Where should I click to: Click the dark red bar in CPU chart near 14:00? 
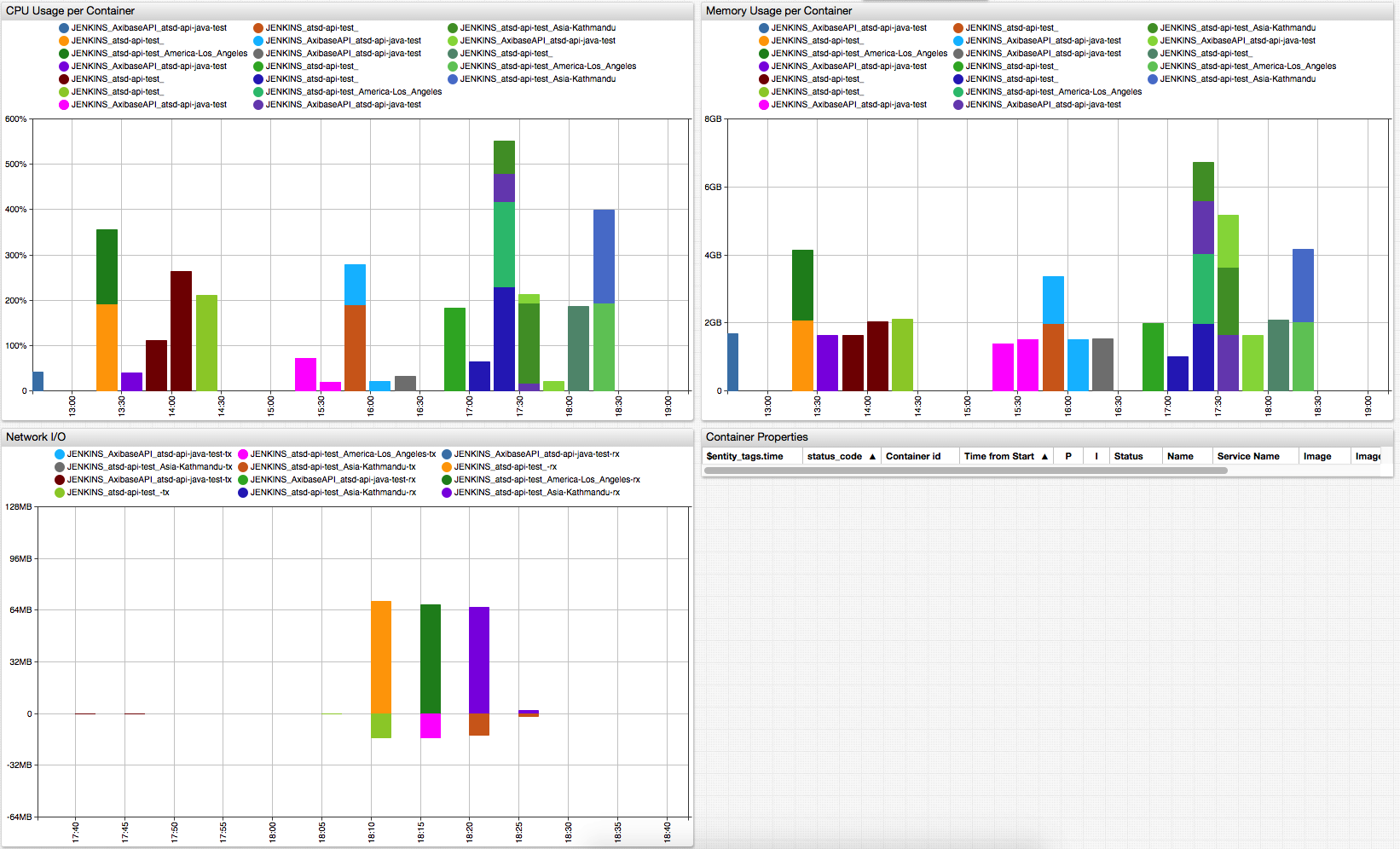pos(181,331)
